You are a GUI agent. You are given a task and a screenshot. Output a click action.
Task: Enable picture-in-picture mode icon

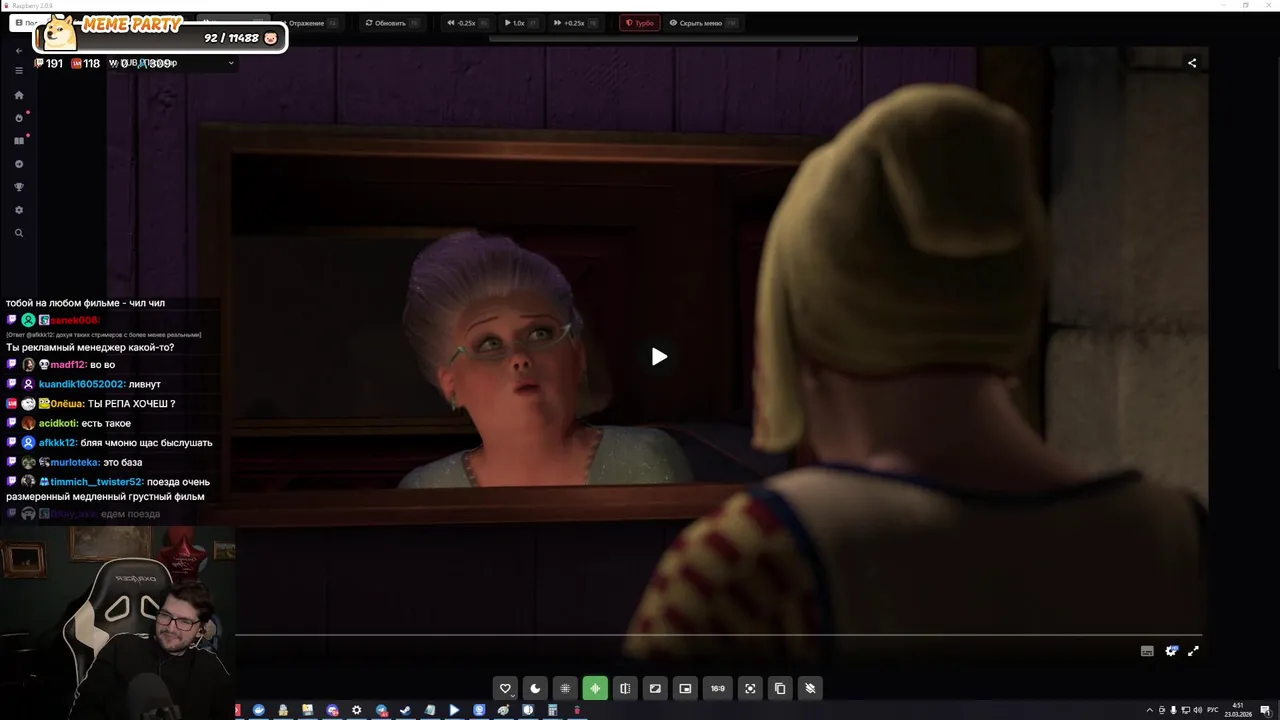(x=685, y=688)
